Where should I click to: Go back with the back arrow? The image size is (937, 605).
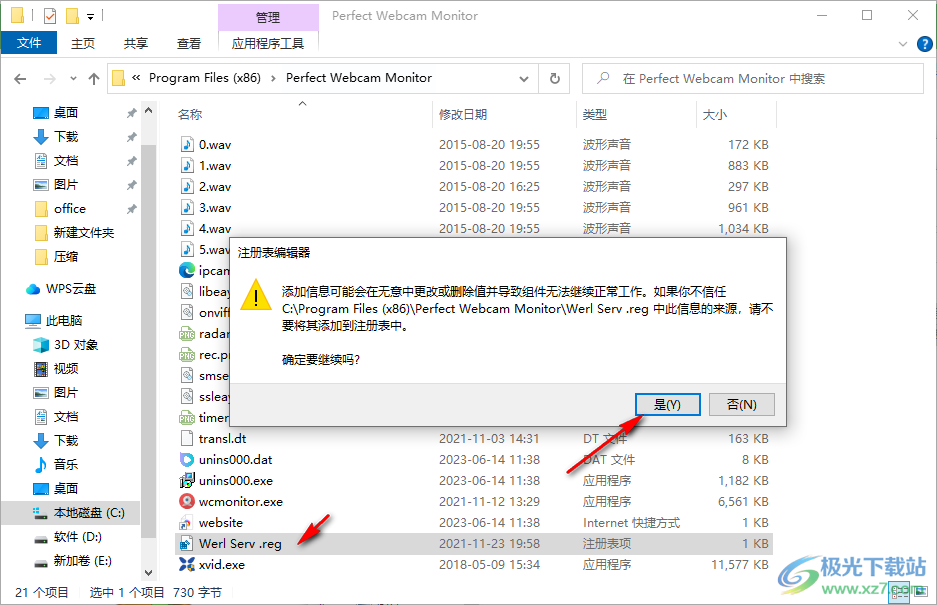pyautogui.click(x=20, y=78)
